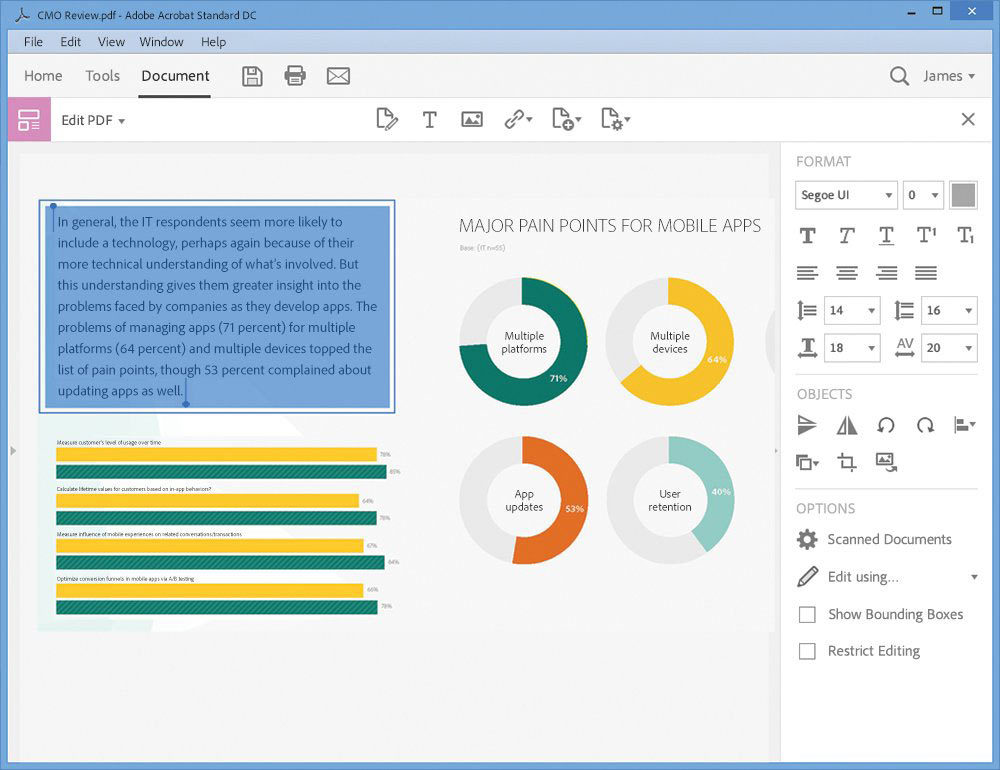Collapse the right pane via edge arrow

pos(776,451)
